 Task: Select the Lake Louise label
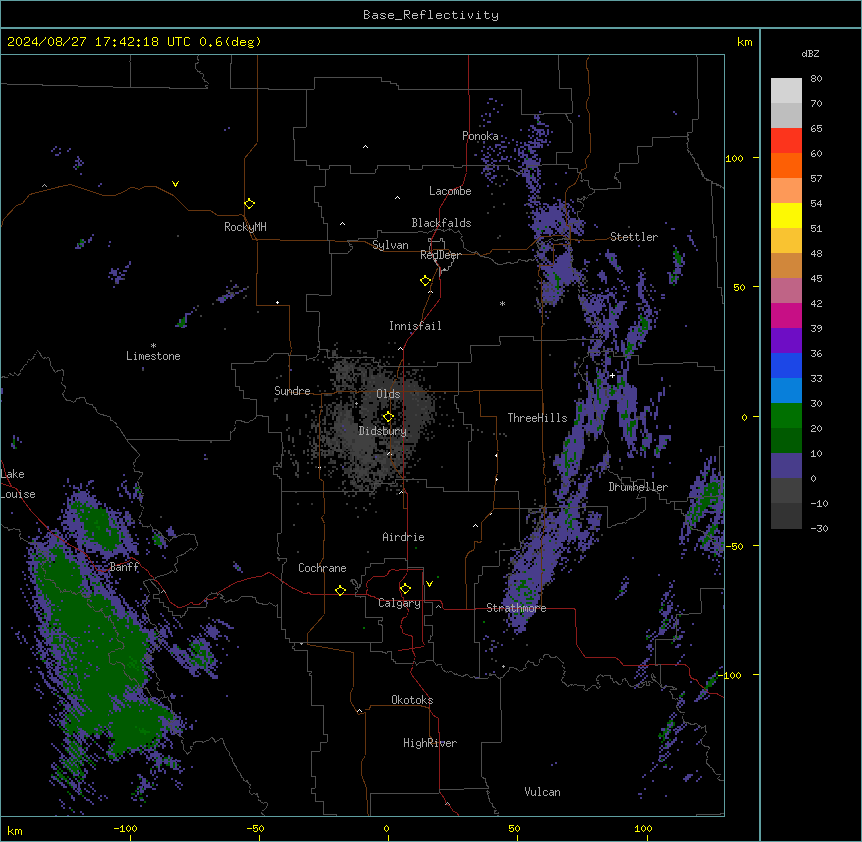pos(18,484)
